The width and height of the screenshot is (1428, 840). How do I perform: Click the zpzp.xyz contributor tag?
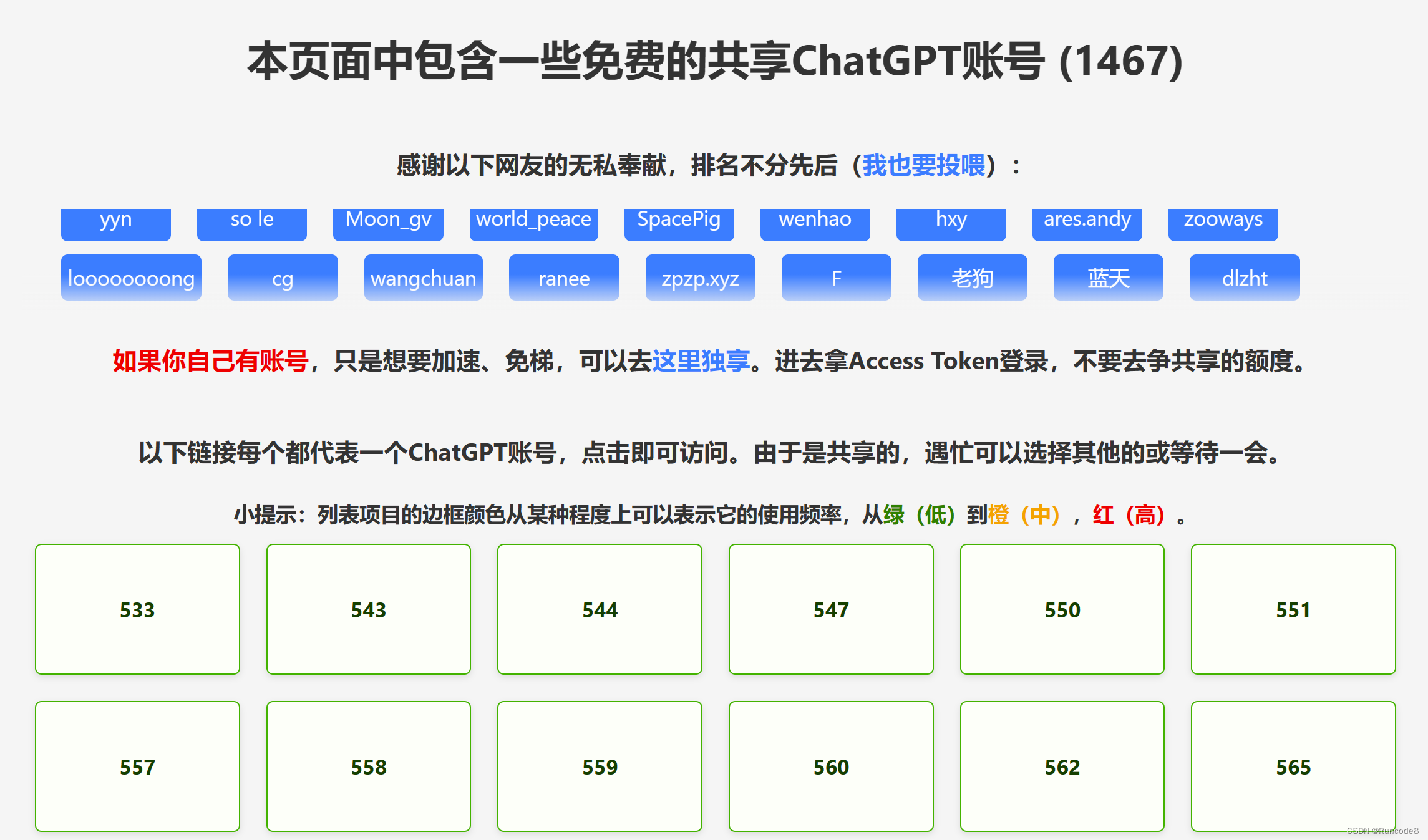tap(700, 278)
